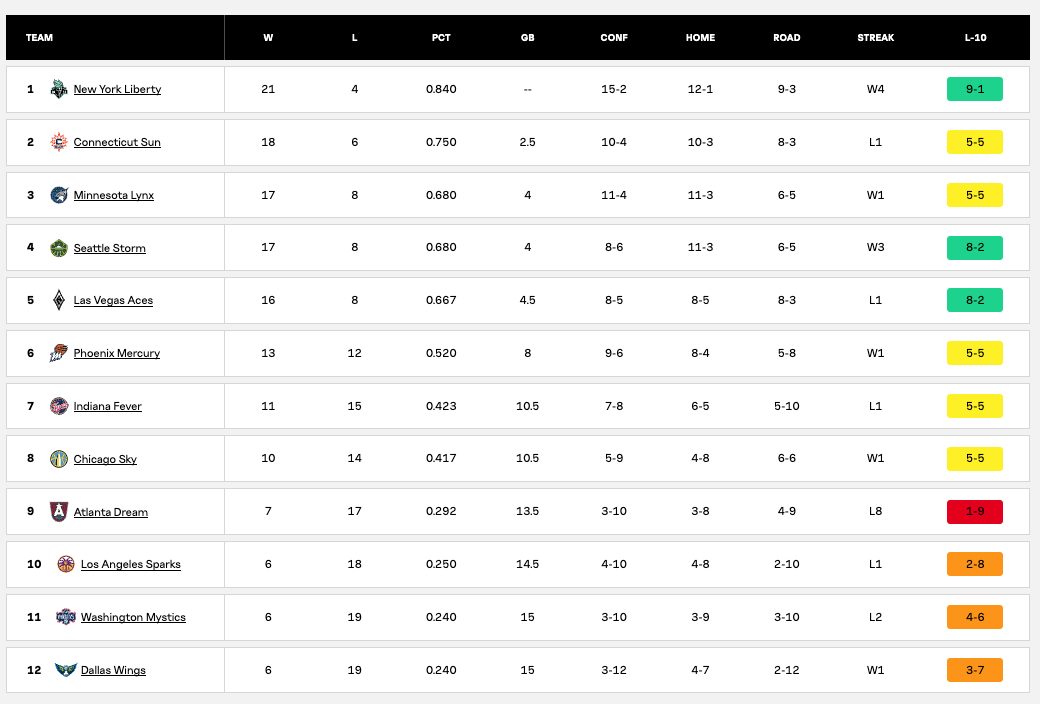This screenshot has height=704, width=1040.
Task: Open the Washington Mystics team link
Action: click(133, 617)
